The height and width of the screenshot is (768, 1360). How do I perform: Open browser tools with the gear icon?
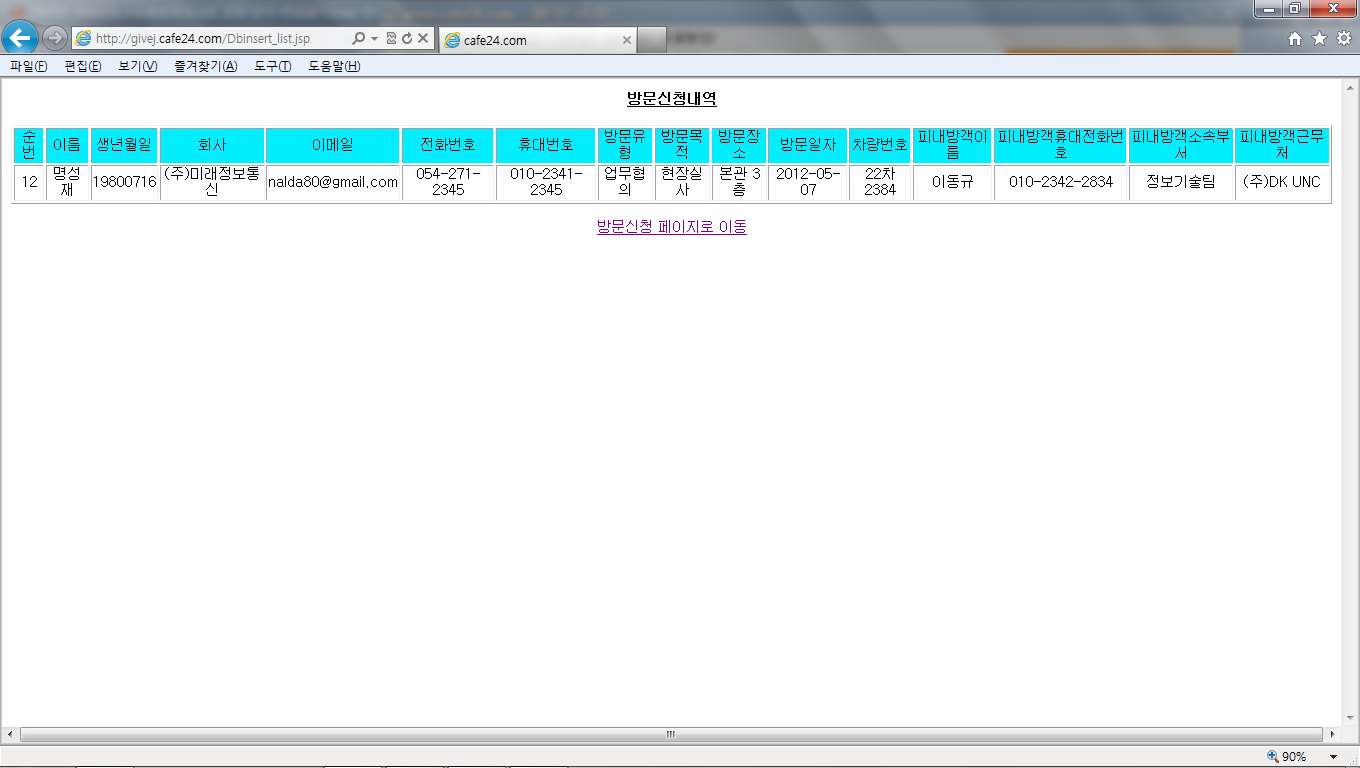[1343, 38]
